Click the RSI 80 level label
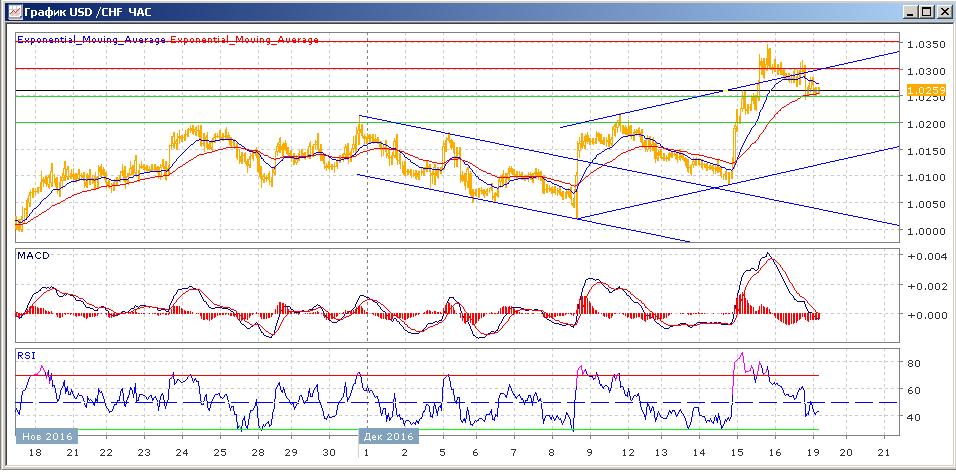Image resolution: width=956 pixels, height=474 pixels. point(913,363)
